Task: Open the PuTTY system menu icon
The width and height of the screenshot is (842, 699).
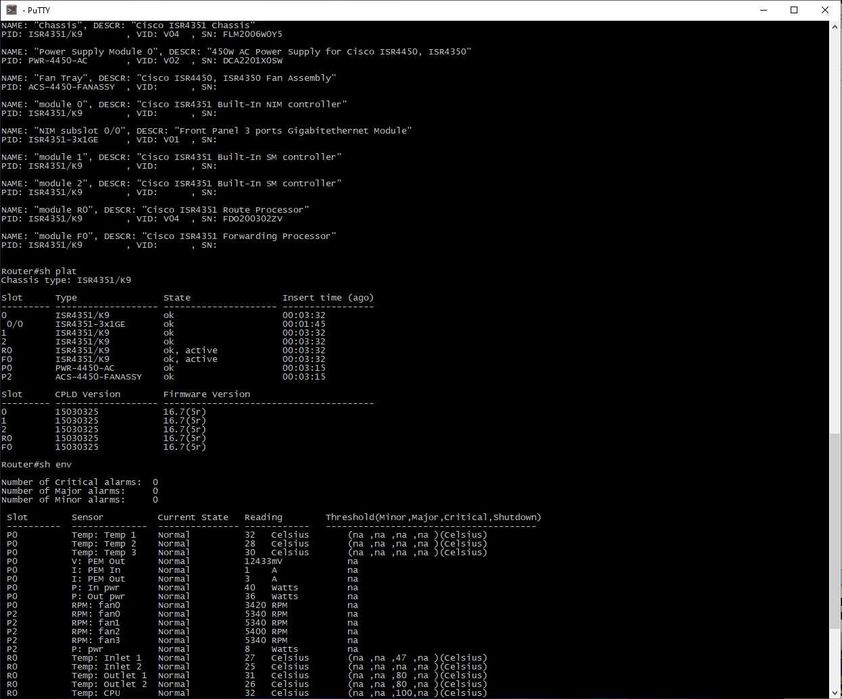Action: point(11,10)
